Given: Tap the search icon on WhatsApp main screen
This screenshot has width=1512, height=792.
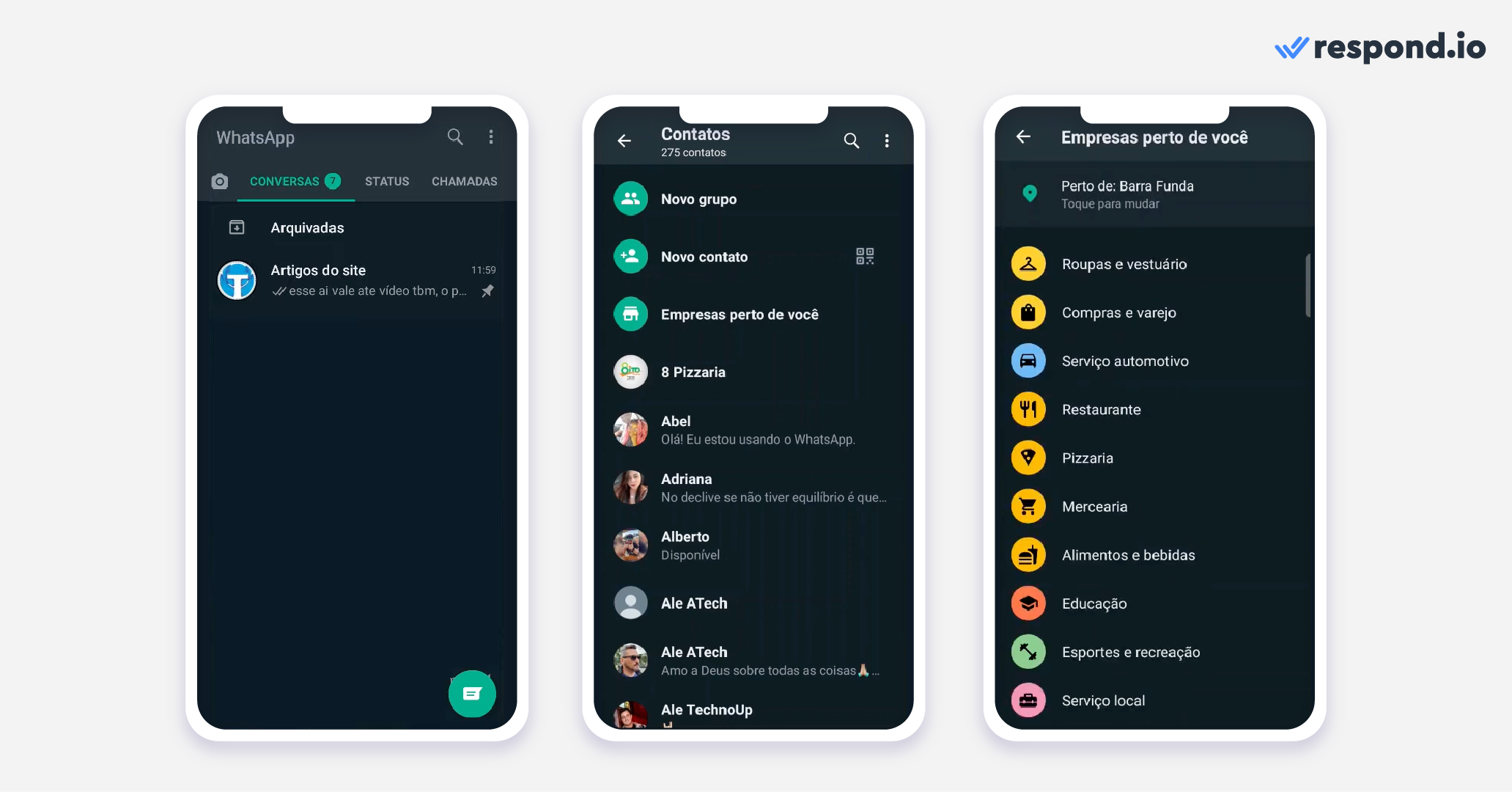Looking at the screenshot, I should pos(454,137).
